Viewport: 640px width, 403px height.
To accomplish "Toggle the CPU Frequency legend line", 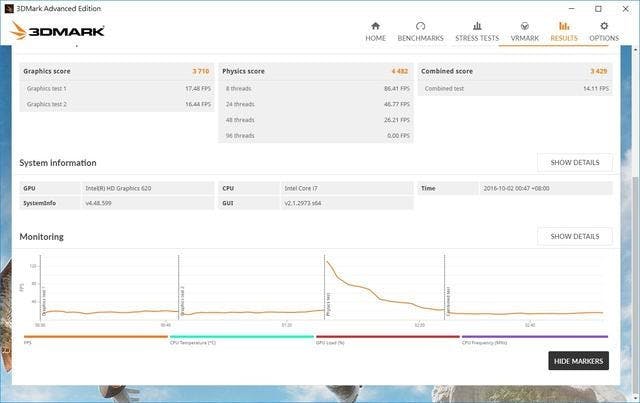I will click(x=533, y=338).
